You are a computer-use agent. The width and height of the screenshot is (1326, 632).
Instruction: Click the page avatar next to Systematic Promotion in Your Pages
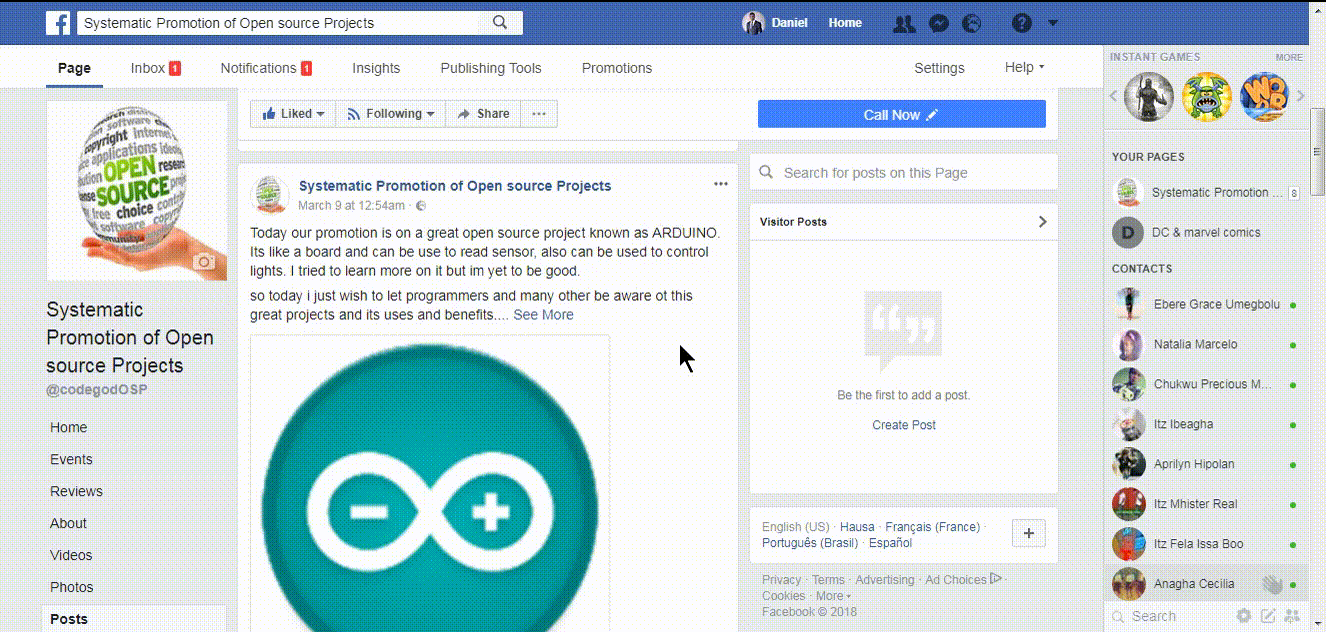point(1128,192)
